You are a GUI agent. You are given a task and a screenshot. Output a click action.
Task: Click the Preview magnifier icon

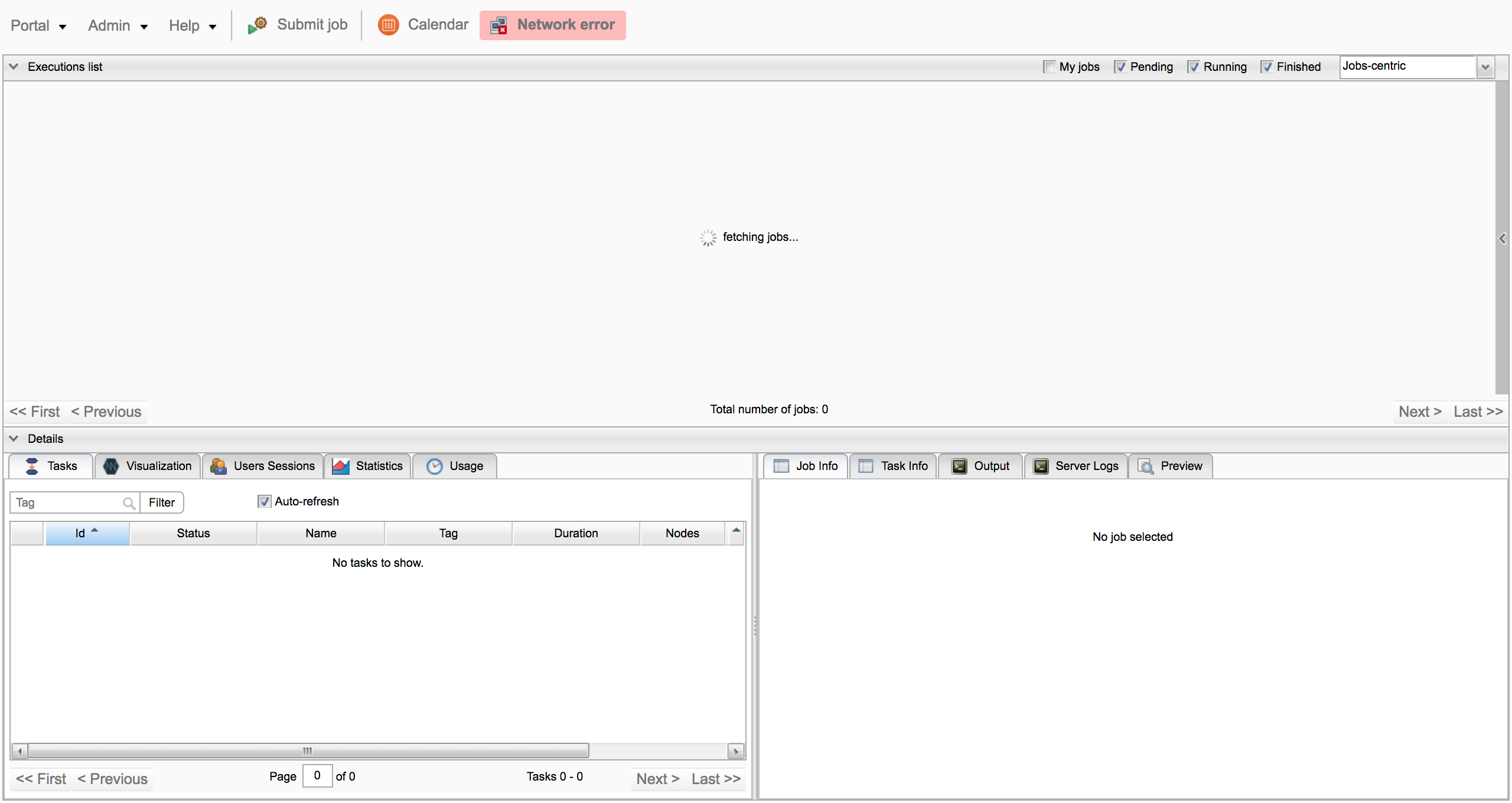[1146, 466]
